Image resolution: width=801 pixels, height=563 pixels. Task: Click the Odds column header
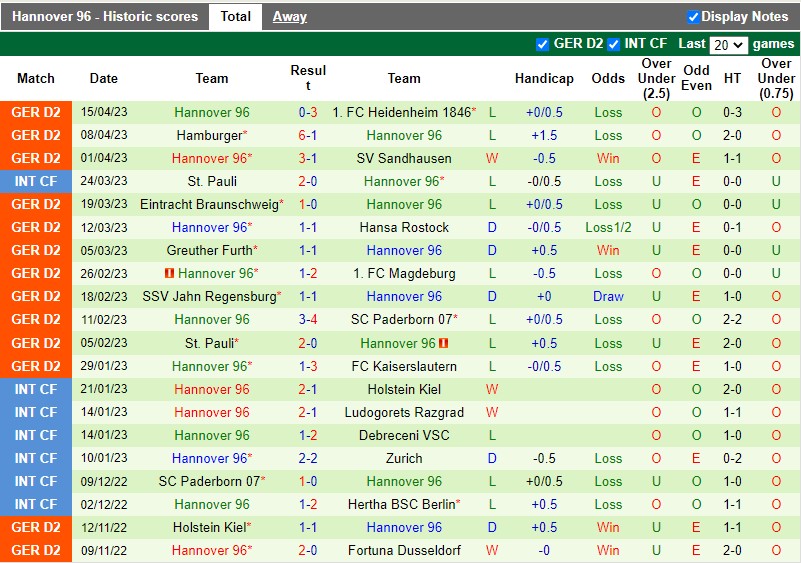pos(608,78)
